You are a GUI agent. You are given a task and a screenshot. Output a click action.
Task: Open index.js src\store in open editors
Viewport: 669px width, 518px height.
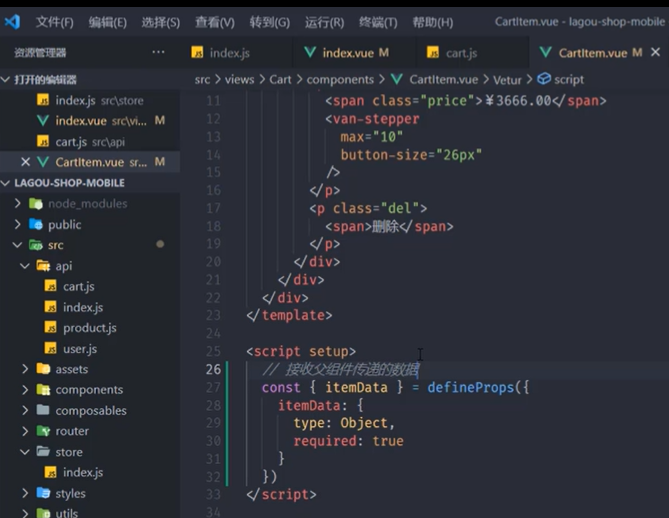[90, 100]
